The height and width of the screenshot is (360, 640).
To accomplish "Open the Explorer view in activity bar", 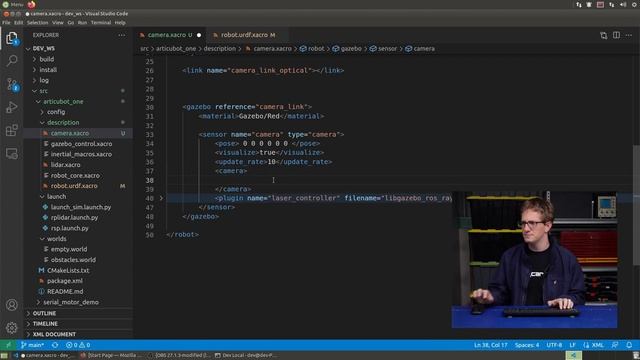I will coord(12,38).
